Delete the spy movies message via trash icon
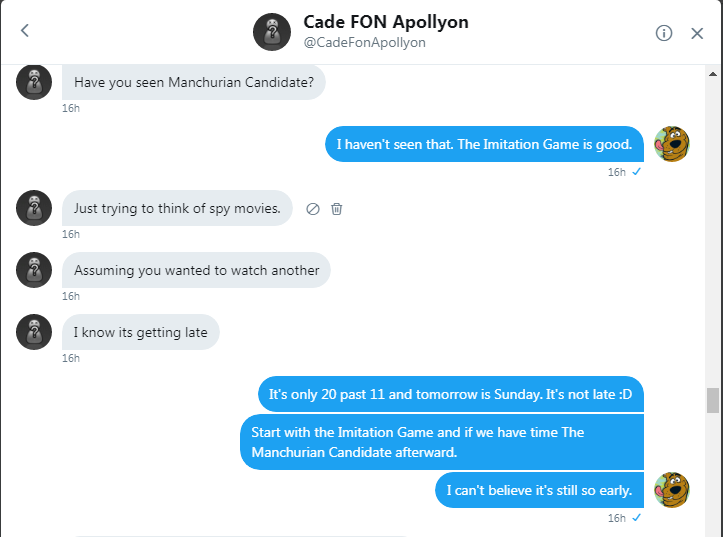The image size is (723, 537). [x=337, y=209]
